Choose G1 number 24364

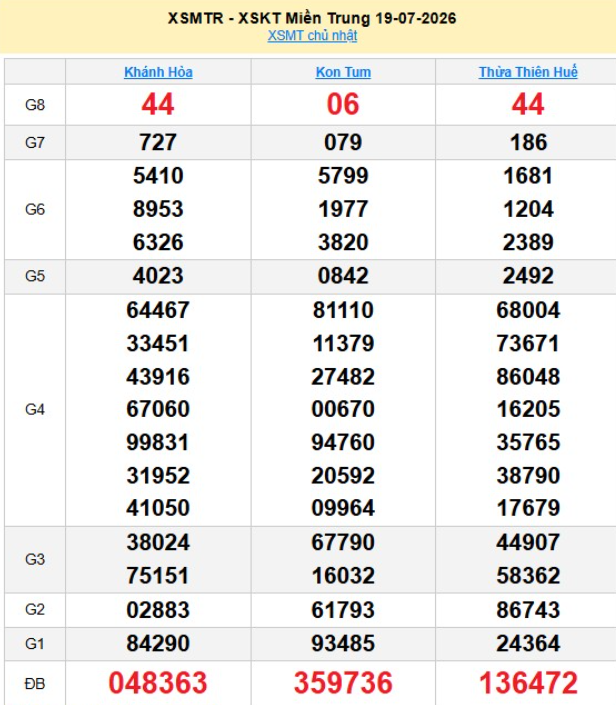tap(528, 643)
